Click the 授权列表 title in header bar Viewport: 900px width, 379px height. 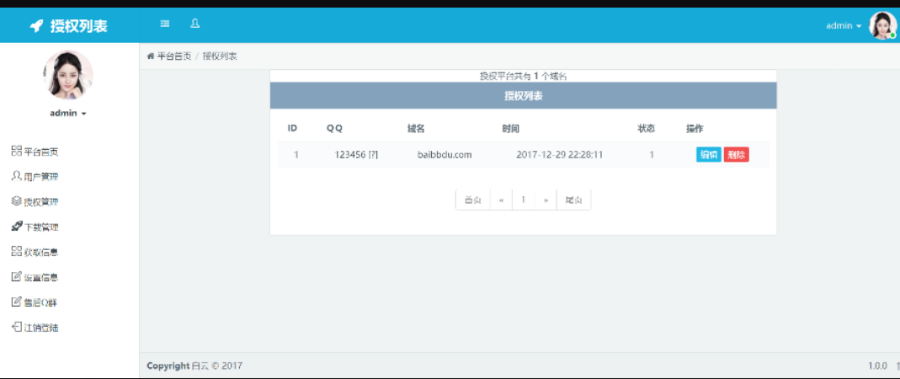tap(79, 26)
